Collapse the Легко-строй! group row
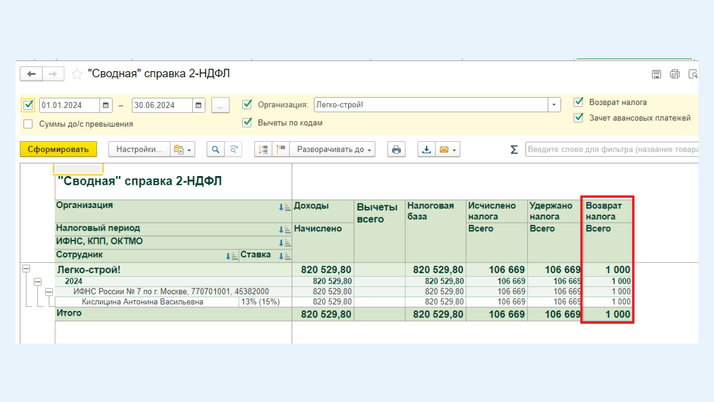714x402 pixels. coord(27,269)
